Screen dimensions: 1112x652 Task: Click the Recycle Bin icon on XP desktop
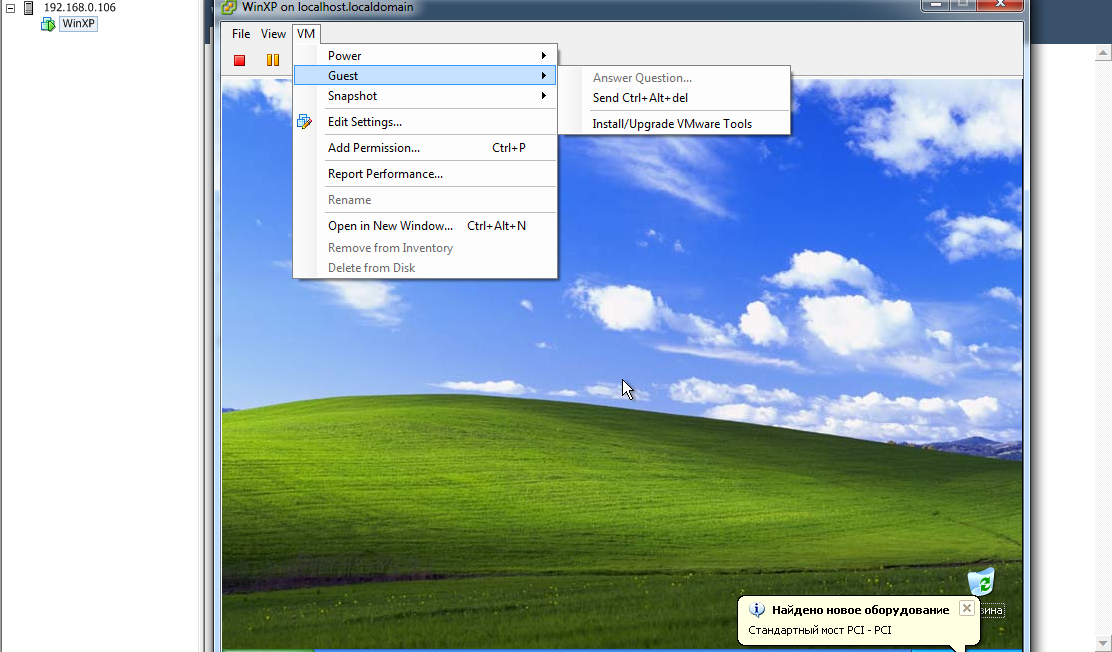pos(982,582)
